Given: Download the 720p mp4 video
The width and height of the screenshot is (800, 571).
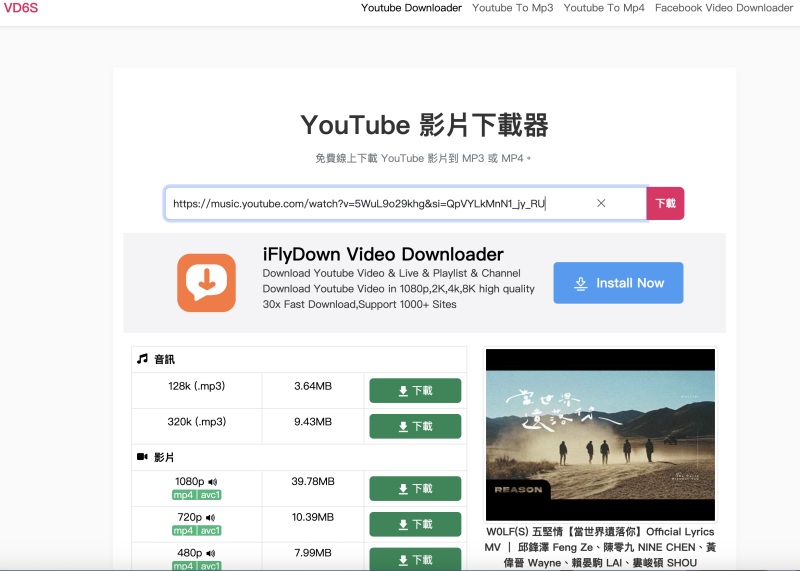Looking at the screenshot, I should (x=415, y=524).
